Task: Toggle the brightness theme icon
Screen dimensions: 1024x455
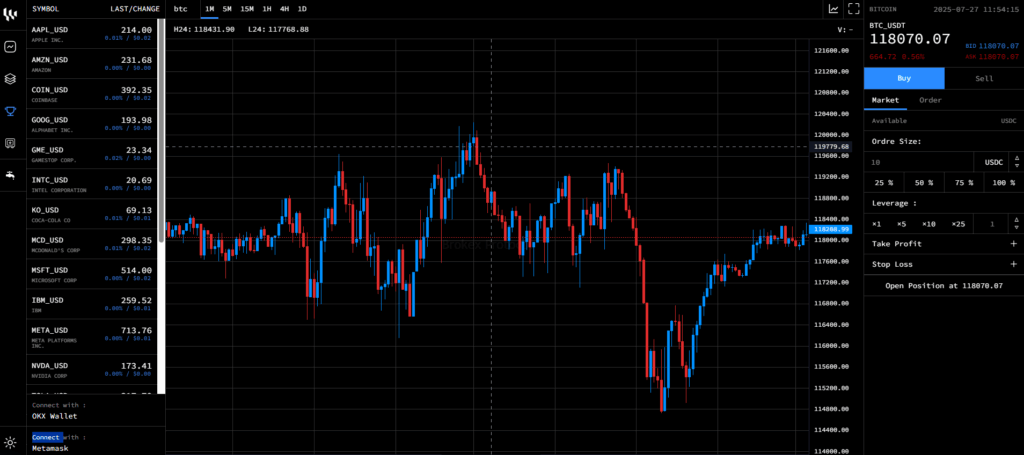Action: click(10, 442)
